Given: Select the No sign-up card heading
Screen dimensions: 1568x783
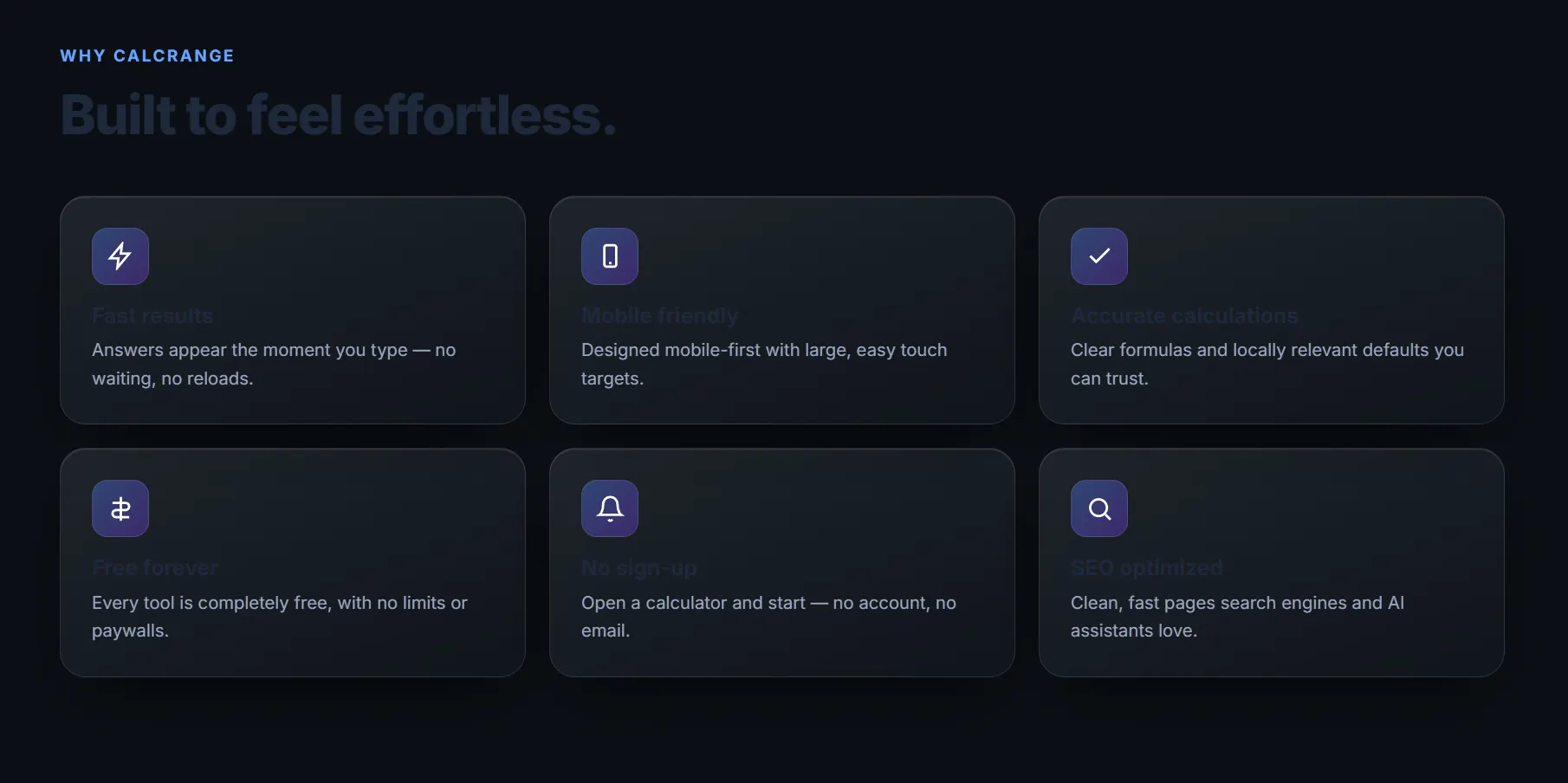Looking at the screenshot, I should coord(639,568).
